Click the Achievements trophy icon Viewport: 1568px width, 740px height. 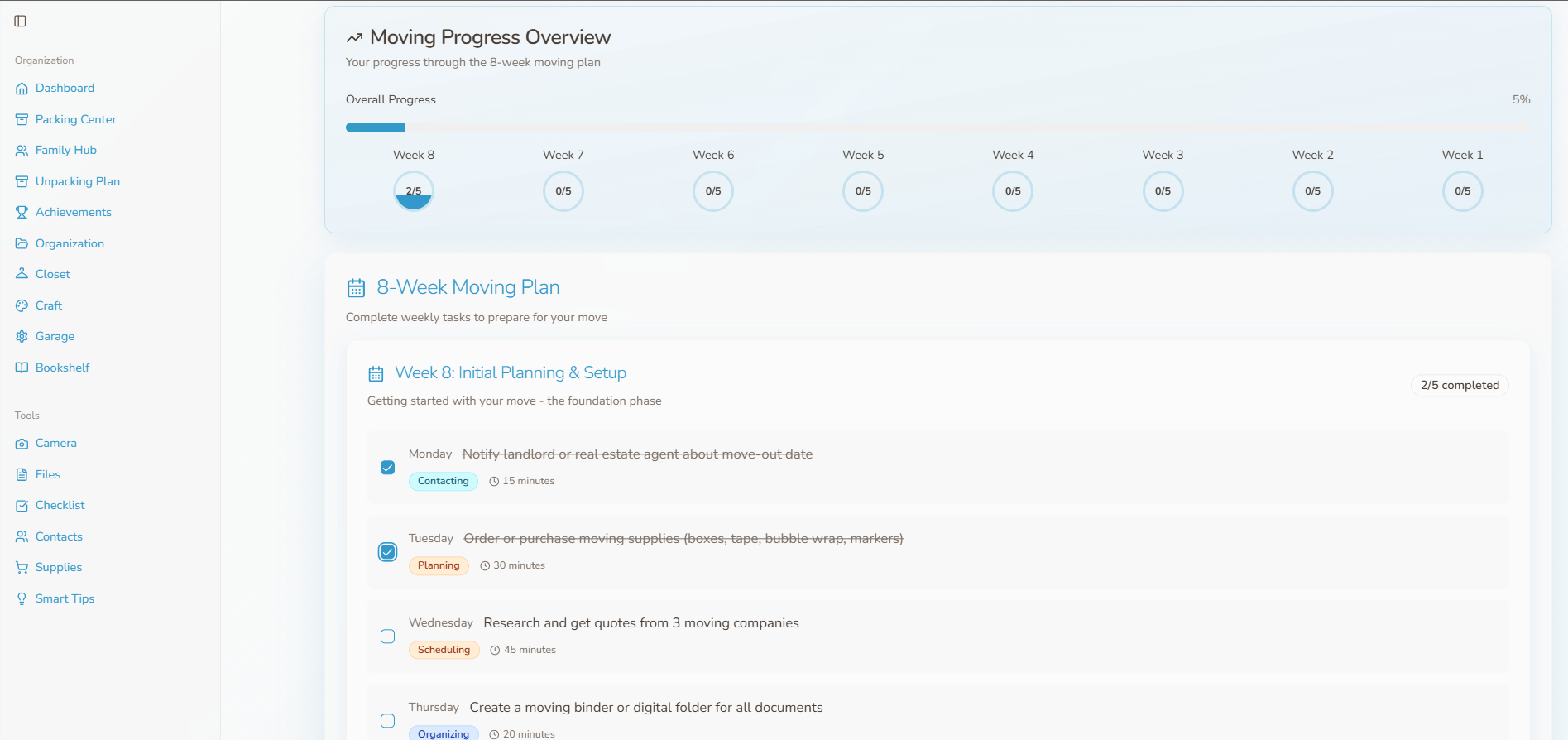(x=22, y=213)
